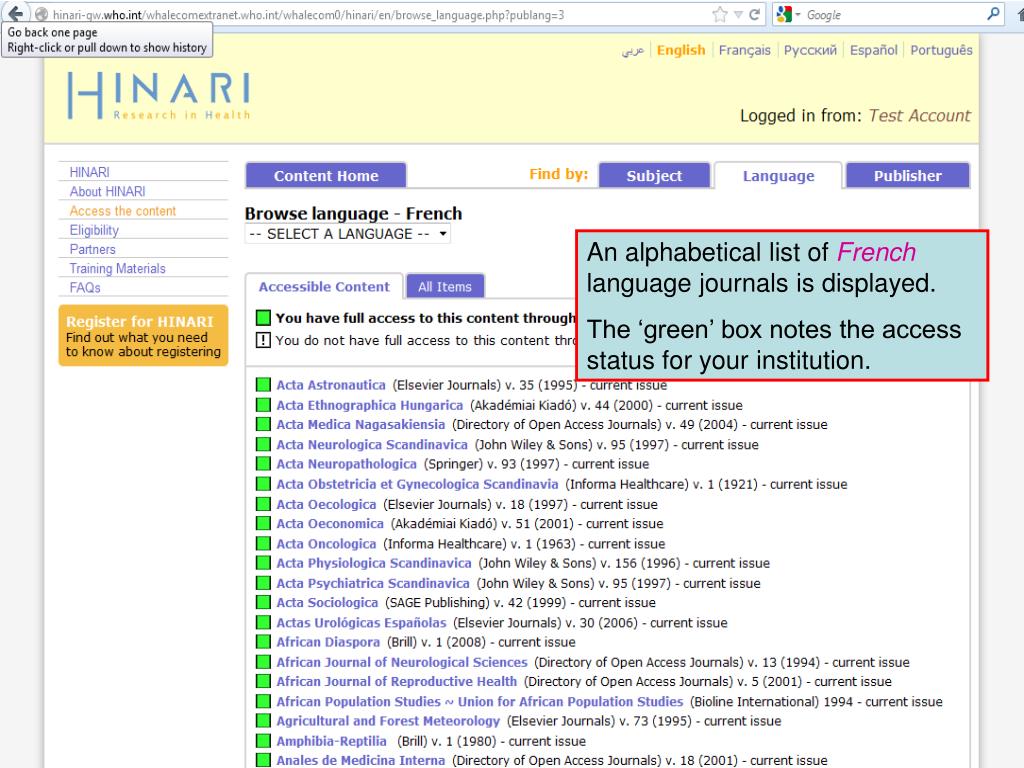Open the Acta Oeconomica journal link
1024x768 pixels.
(x=330, y=524)
